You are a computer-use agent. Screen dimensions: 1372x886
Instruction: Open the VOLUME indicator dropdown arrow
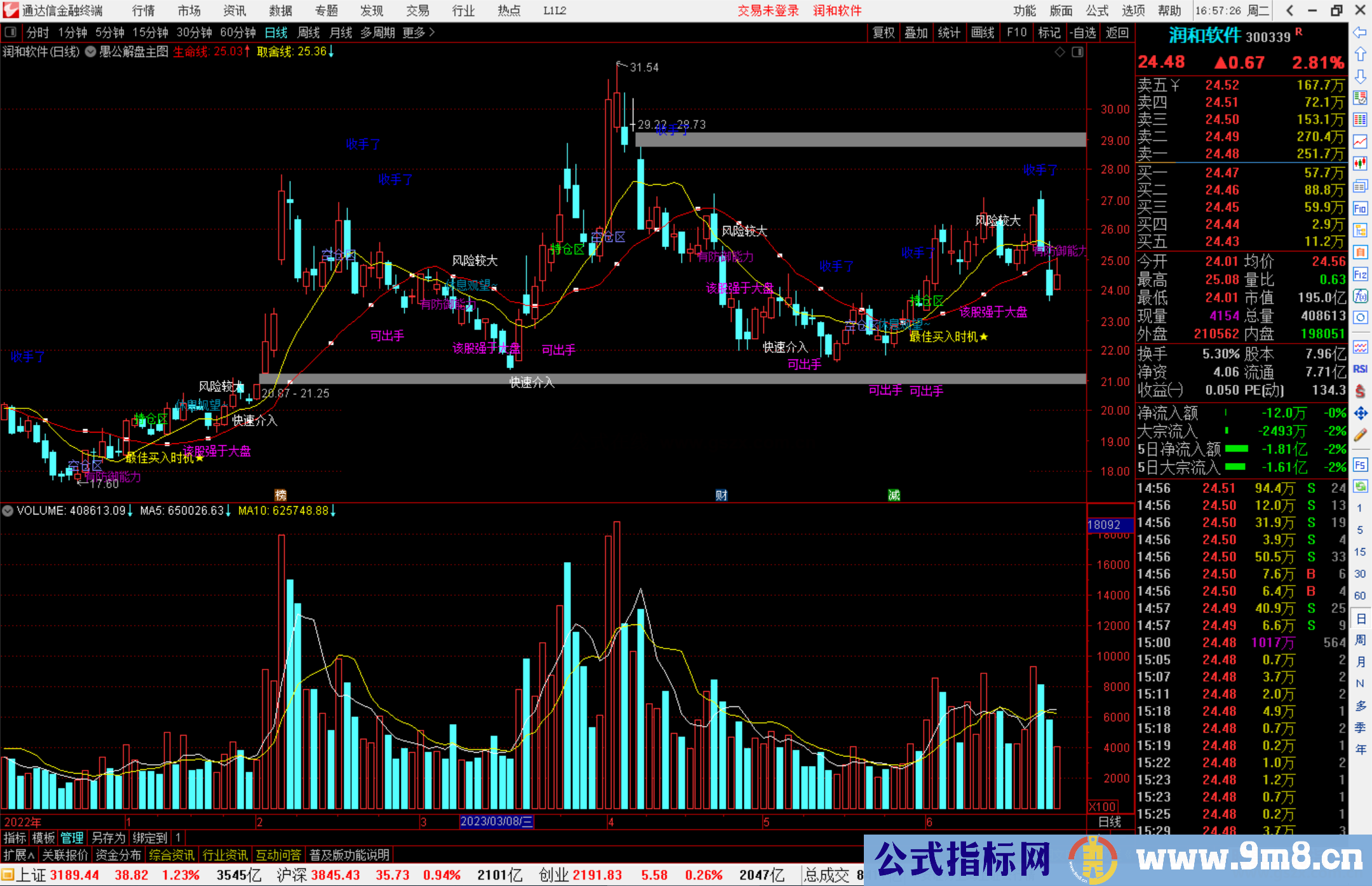tap(8, 511)
